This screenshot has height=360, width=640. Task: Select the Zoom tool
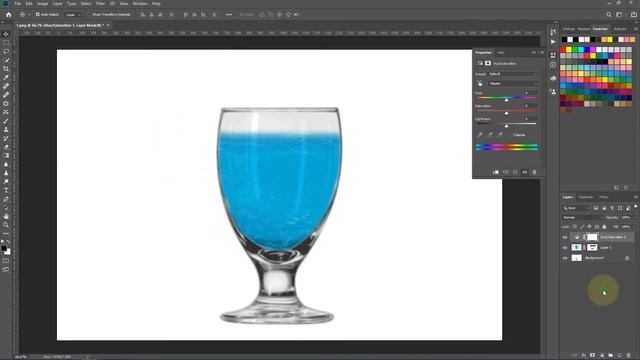(x=6, y=225)
